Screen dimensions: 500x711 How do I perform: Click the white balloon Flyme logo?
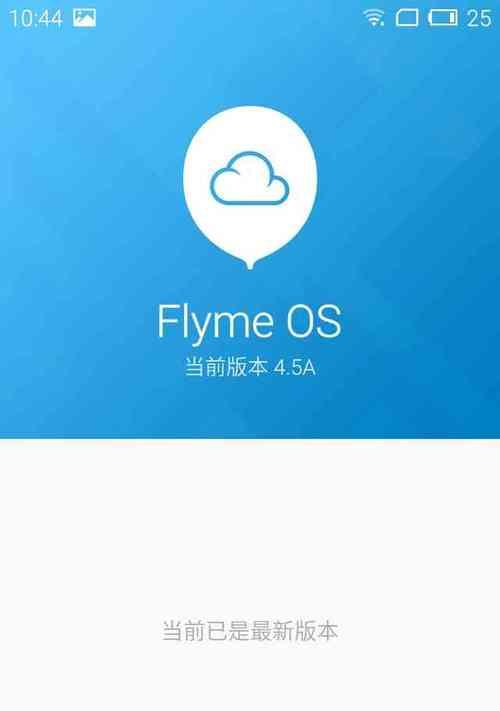[x=250, y=188]
